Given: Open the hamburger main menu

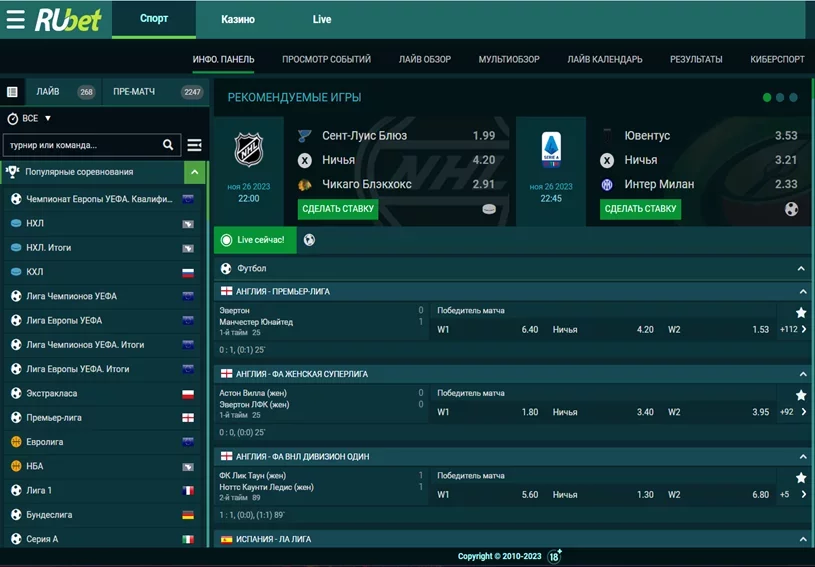Looking at the screenshot, I should [x=16, y=19].
